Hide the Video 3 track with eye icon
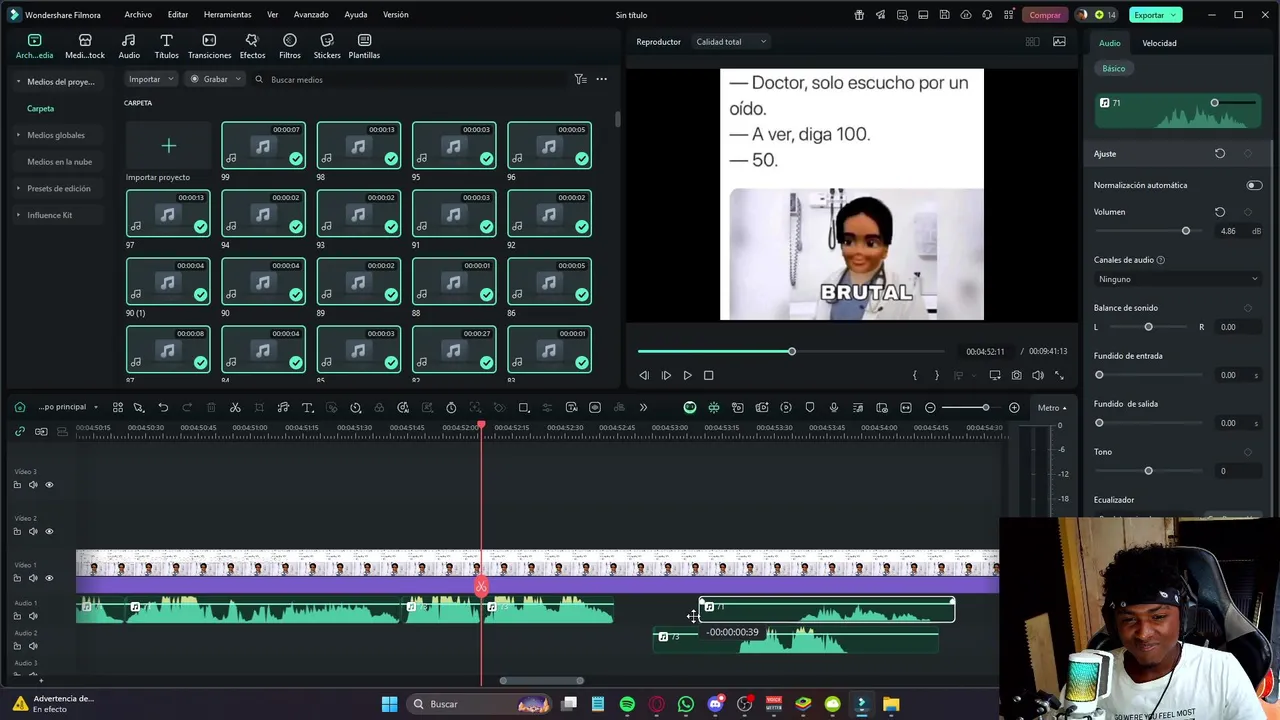 tap(49, 485)
